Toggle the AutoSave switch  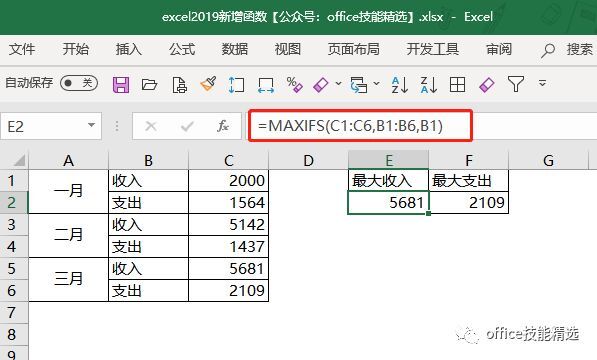coord(79,83)
